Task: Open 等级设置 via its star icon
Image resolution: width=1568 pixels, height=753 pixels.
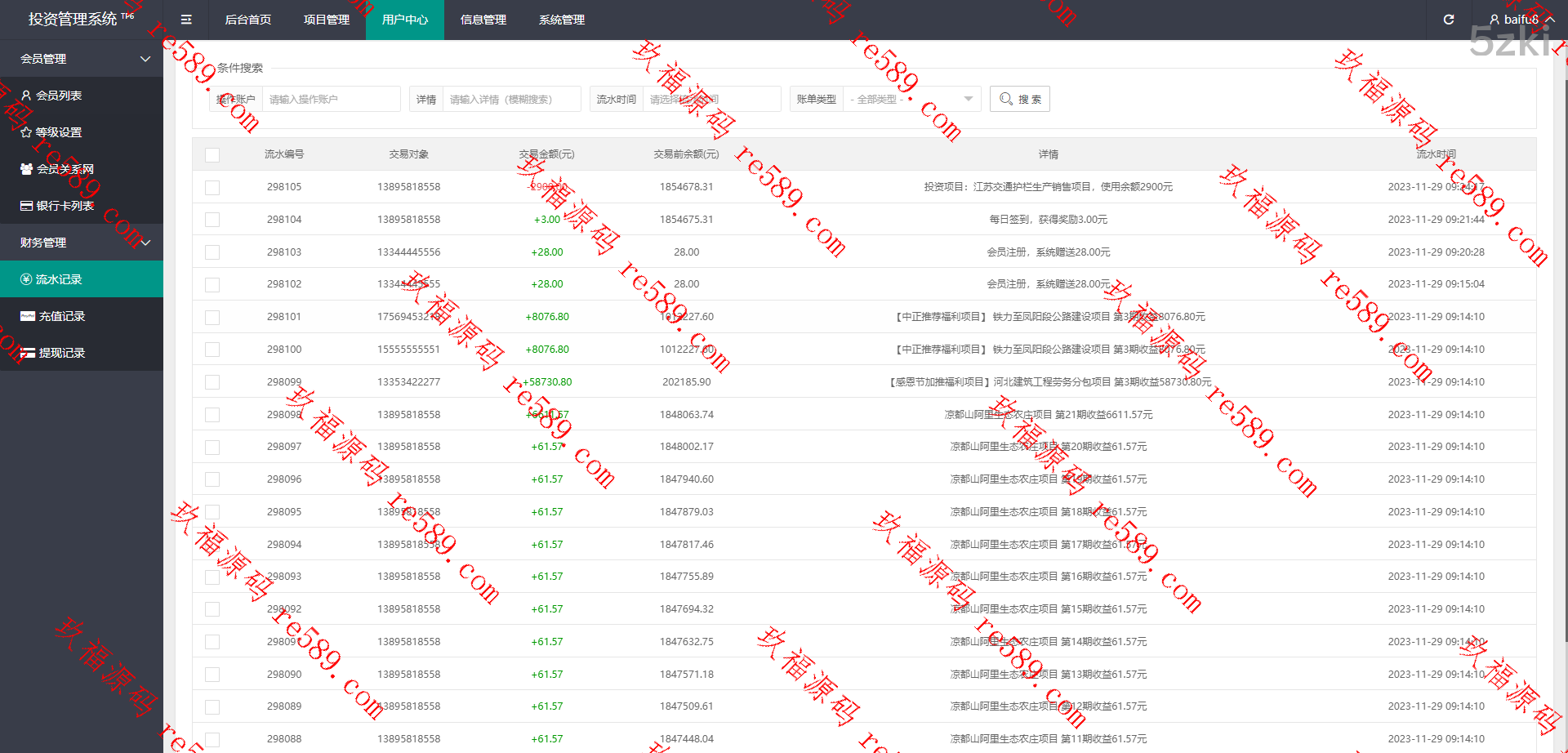Action: tap(26, 132)
